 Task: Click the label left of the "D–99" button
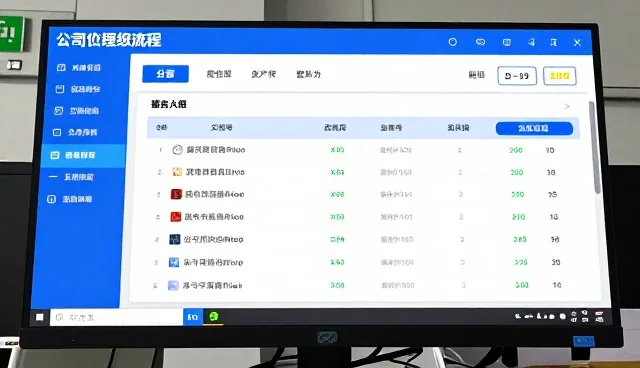point(476,75)
